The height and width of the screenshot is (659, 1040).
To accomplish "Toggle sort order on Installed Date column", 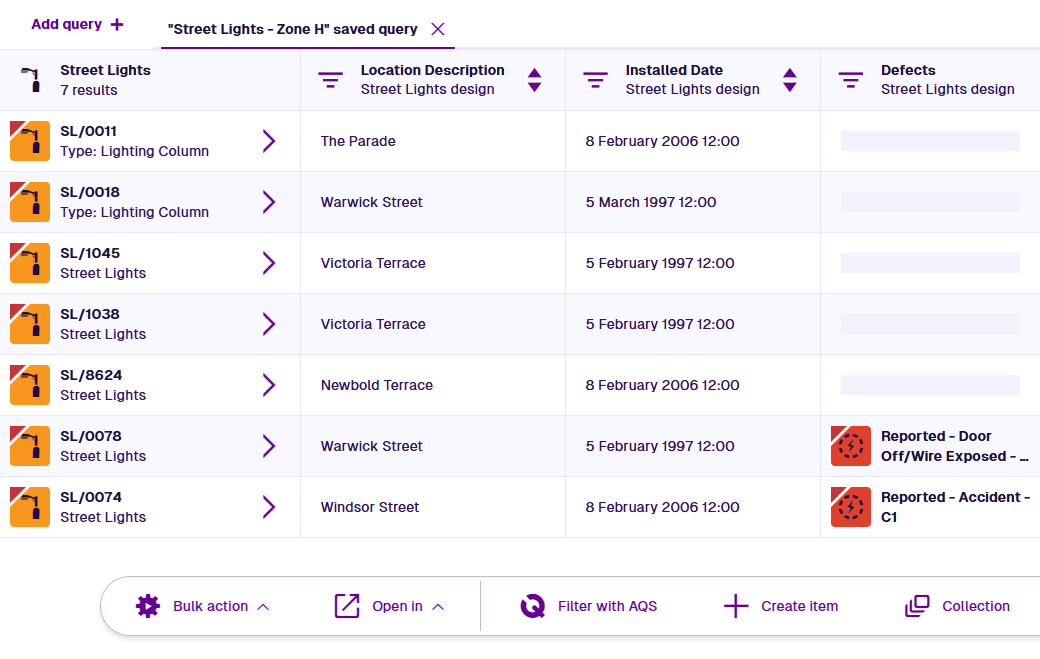I will [x=790, y=80].
